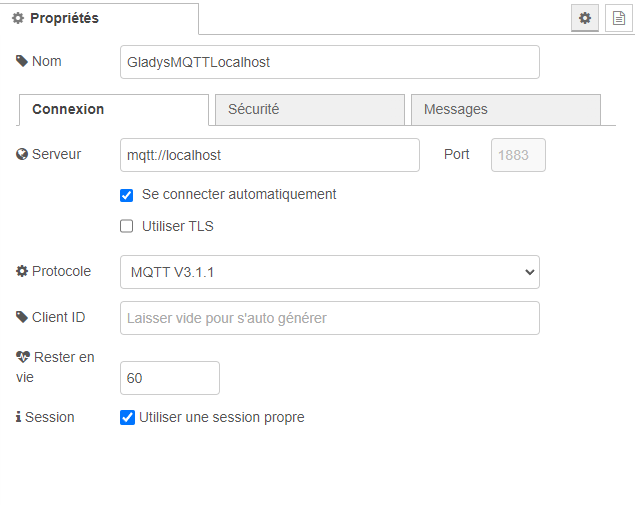Uncheck Utiliser une session propre
The image size is (635, 505).
click(127, 417)
